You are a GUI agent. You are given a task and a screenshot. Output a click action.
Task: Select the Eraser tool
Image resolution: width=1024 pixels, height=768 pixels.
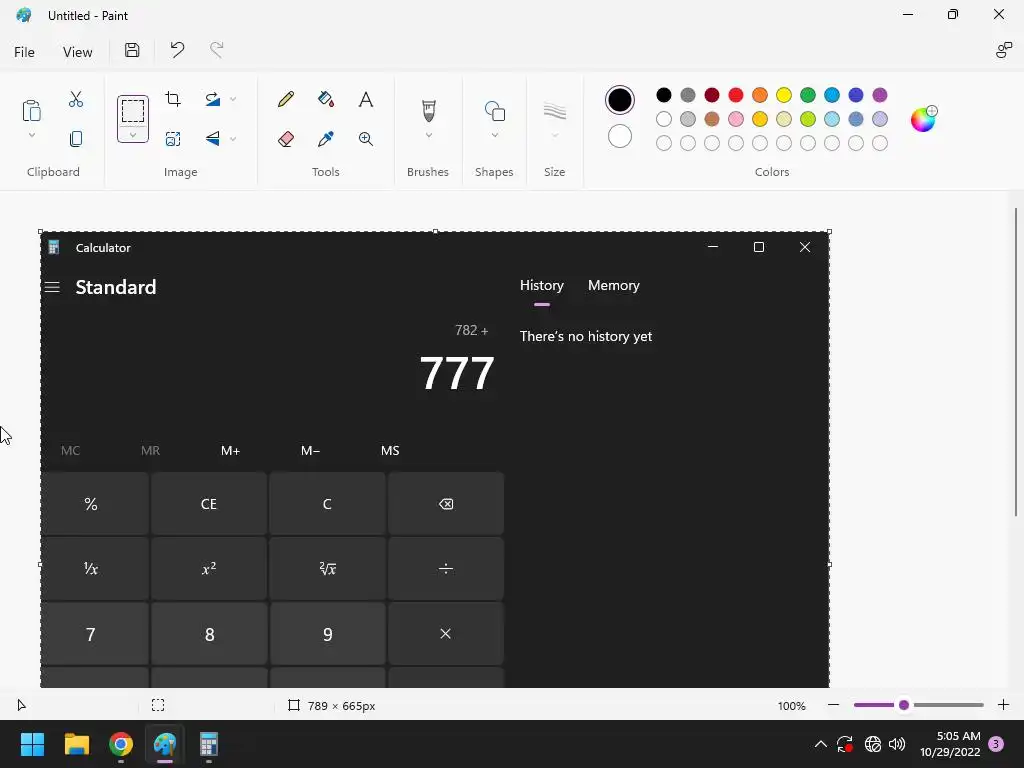pyautogui.click(x=285, y=139)
